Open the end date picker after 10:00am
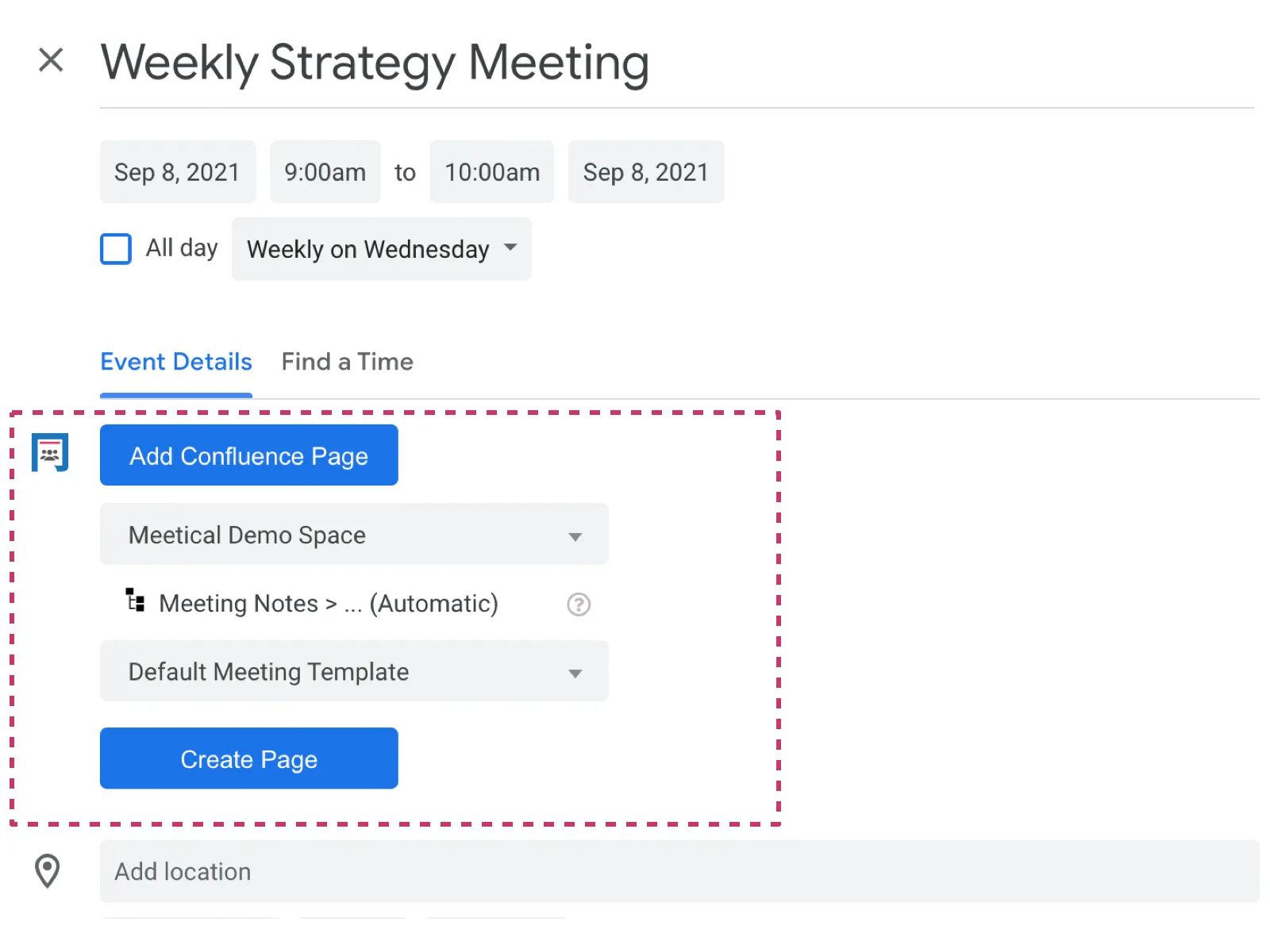Viewport: 1270px width, 952px height. click(x=645, y=172)
